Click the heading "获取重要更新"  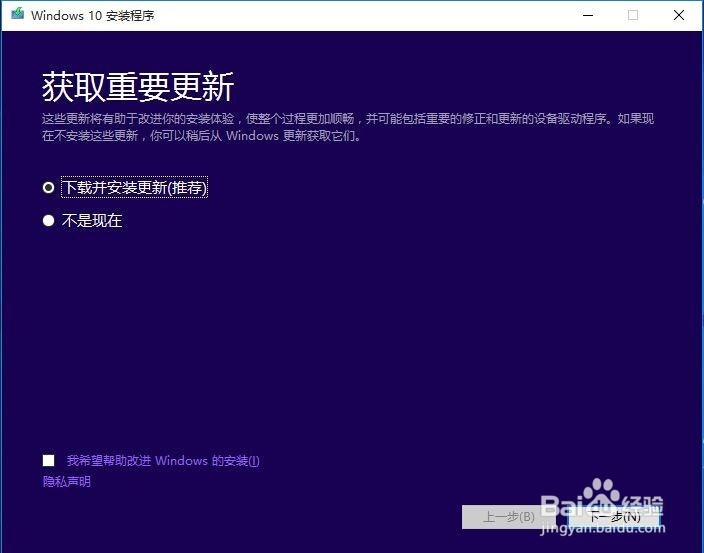(x=138, y=86)
